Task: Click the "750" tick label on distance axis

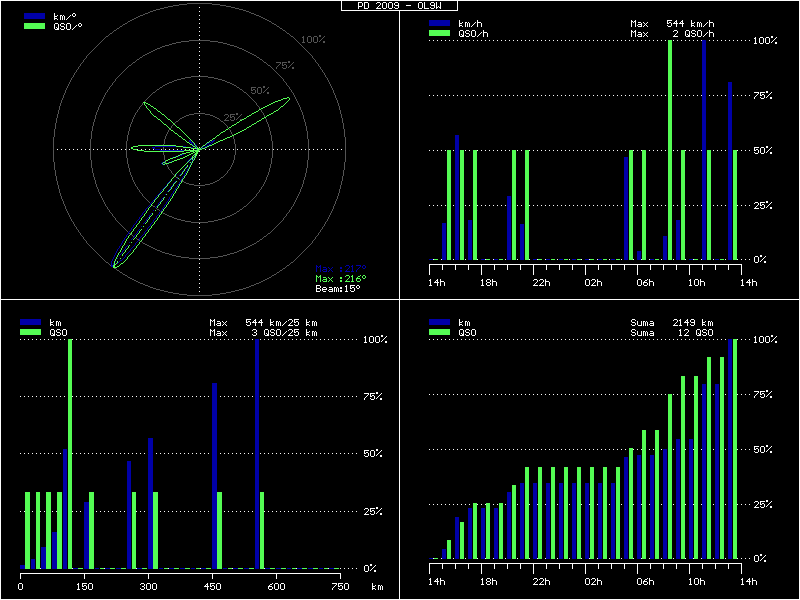Action: click(x=340, y=587)
